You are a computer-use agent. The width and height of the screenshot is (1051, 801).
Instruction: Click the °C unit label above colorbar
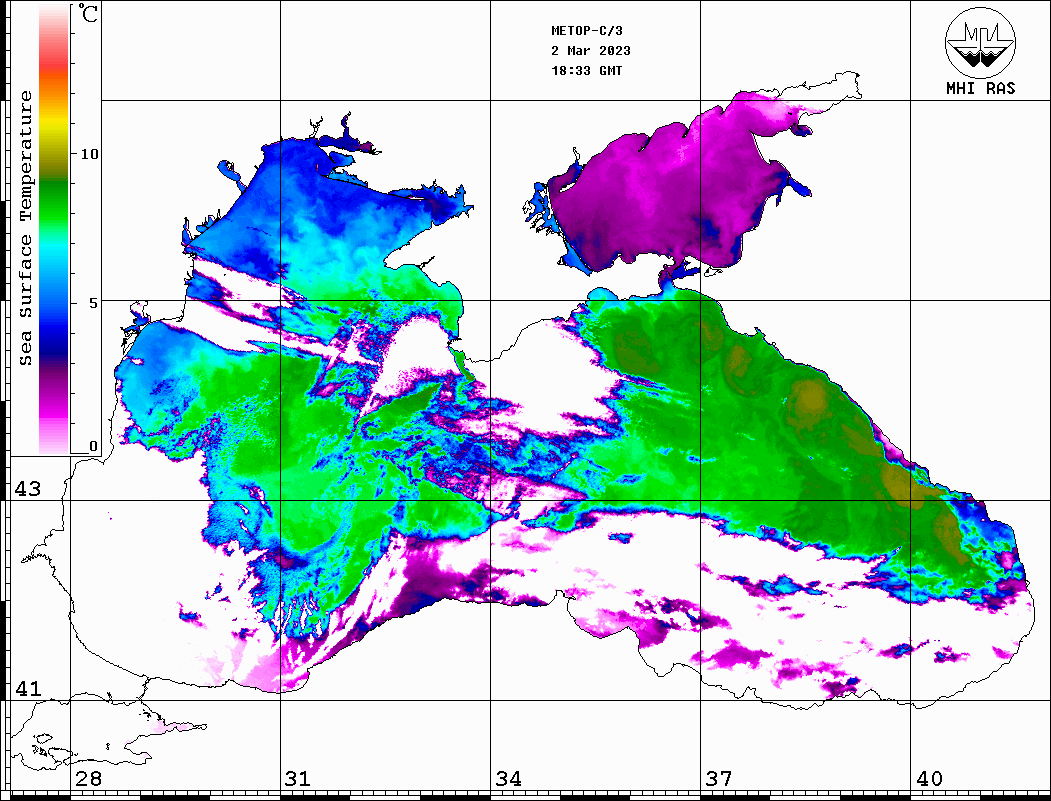coord(89,15)
